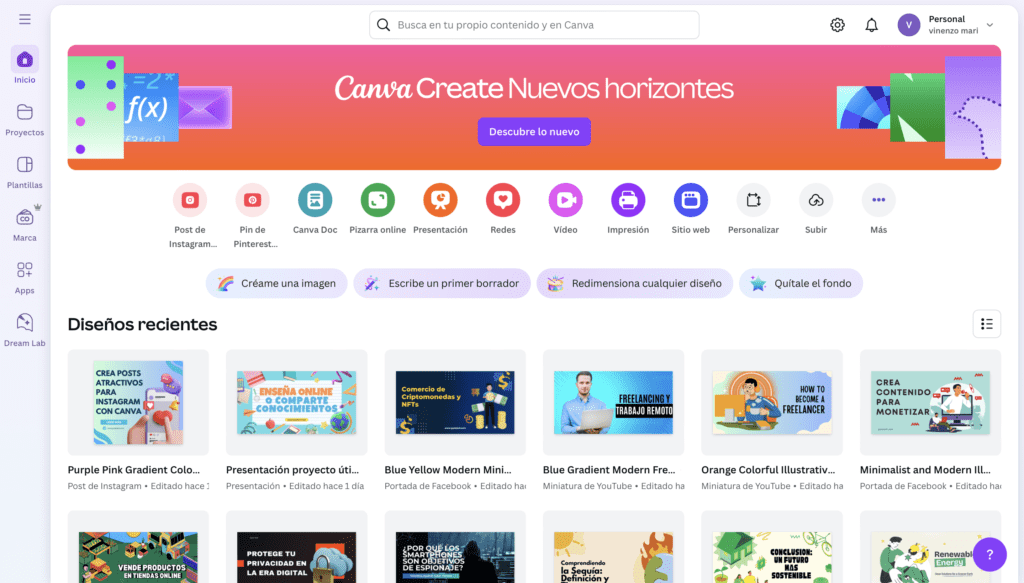Choose the Impresión print icon

click(x=628, y=200)
